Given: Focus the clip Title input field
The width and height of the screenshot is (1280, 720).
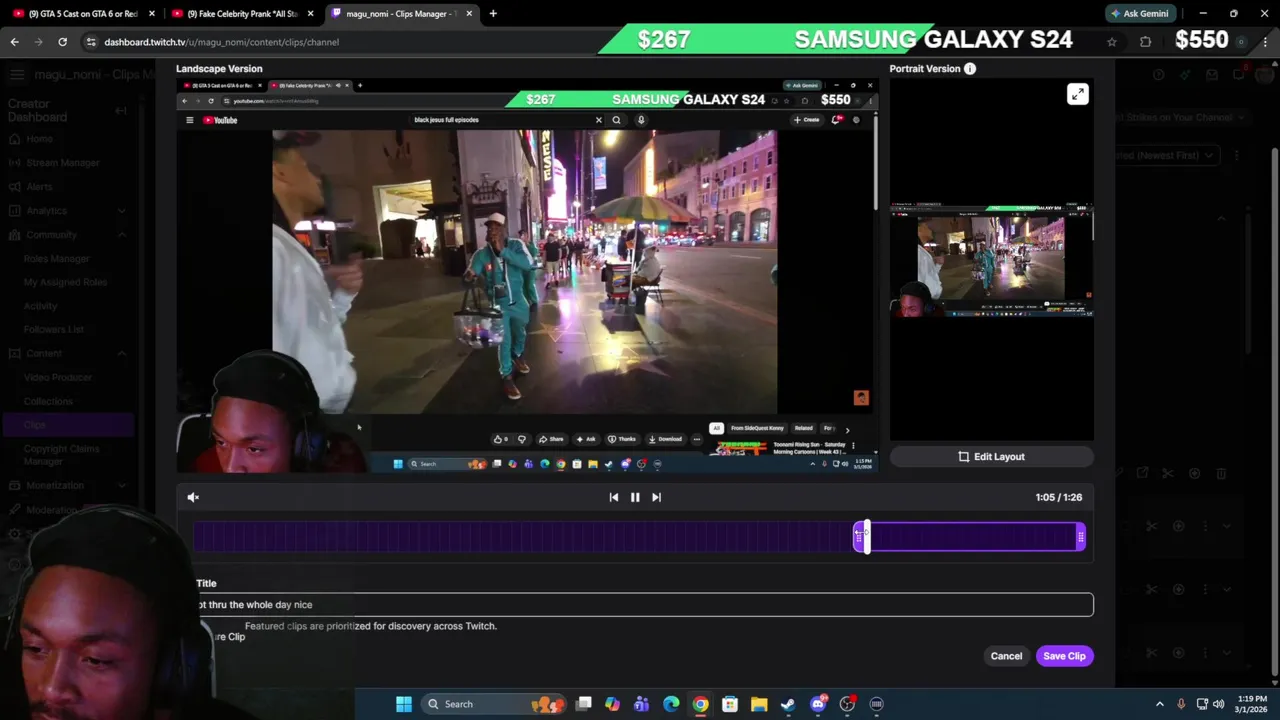Looking at the screenshot, I should tap(644, 604).
